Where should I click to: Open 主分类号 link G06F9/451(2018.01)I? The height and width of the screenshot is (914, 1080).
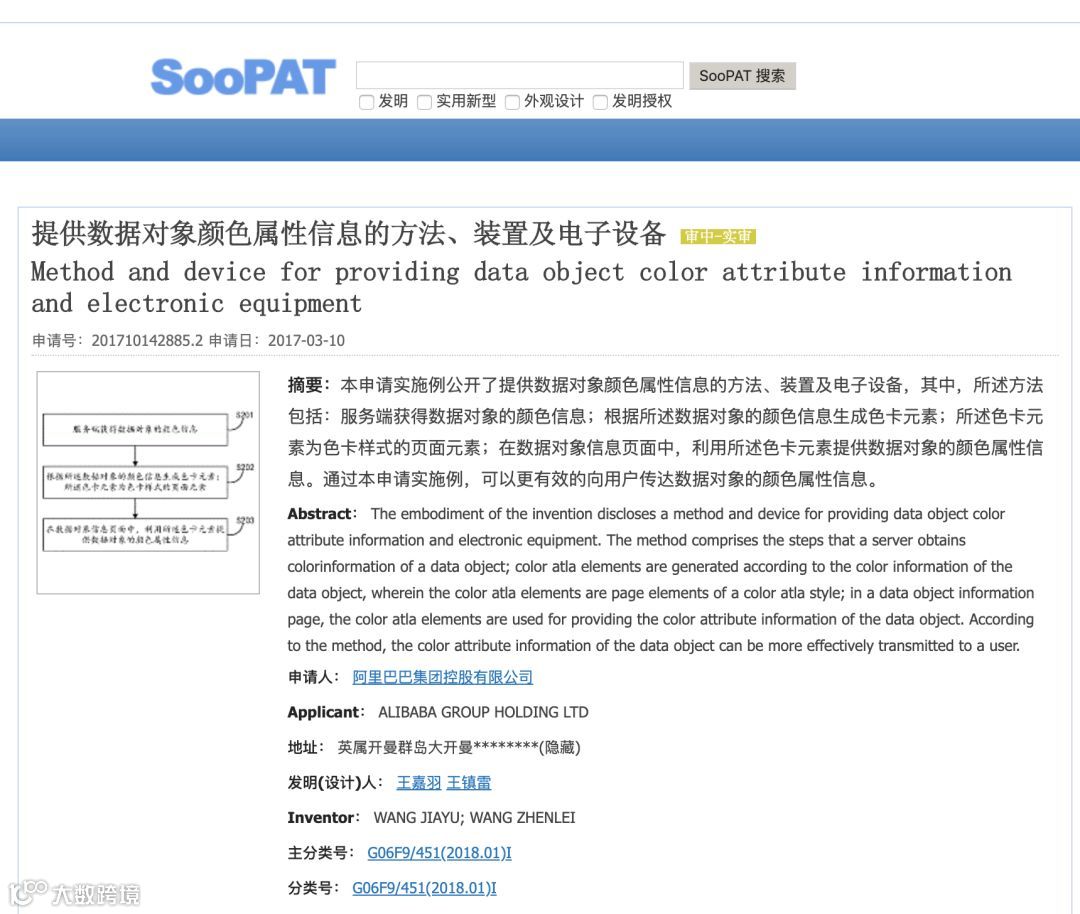pyautogui.click(x=439, y=853)
